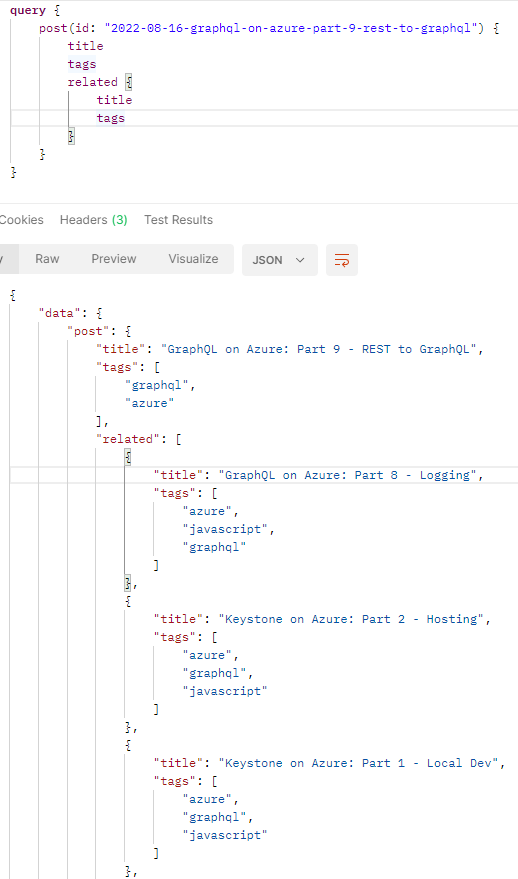
Task: Click the wrap lines icon button
Action: click(x=341, y=260)
